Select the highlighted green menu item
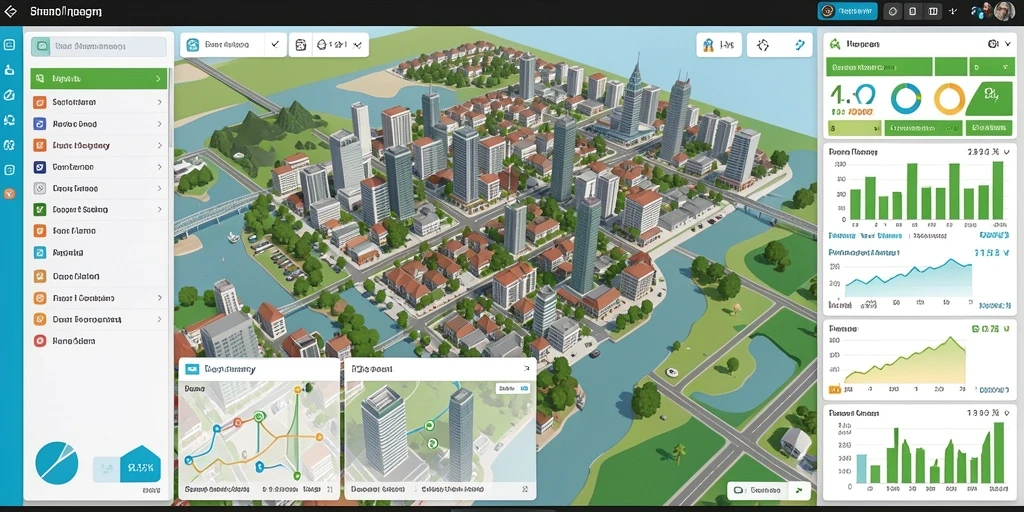Screen dimensions: 1024x512 99,78
